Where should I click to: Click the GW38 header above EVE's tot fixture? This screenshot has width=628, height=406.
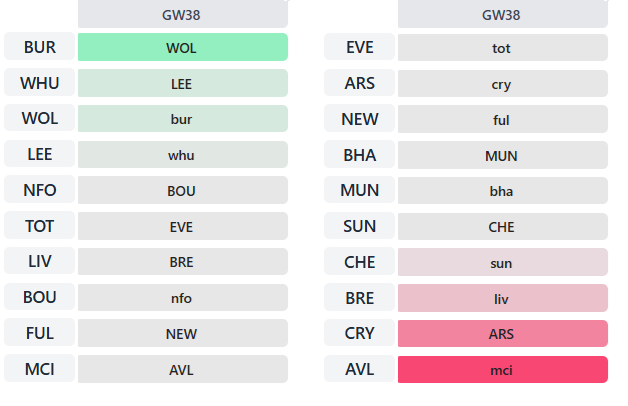click(x=502, y=15)
